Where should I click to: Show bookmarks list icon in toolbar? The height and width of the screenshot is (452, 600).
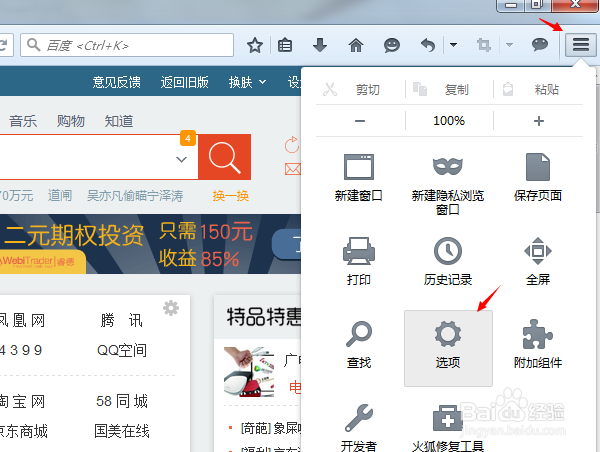[285, 45]
